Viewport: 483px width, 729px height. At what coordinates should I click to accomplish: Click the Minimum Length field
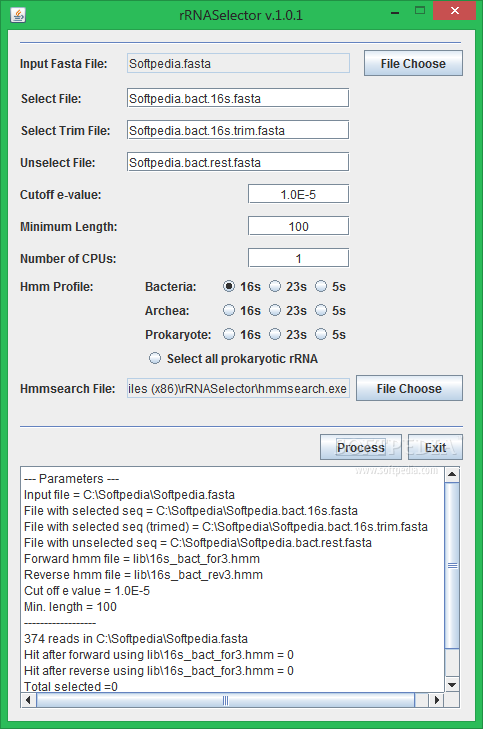tap(298, 226)
